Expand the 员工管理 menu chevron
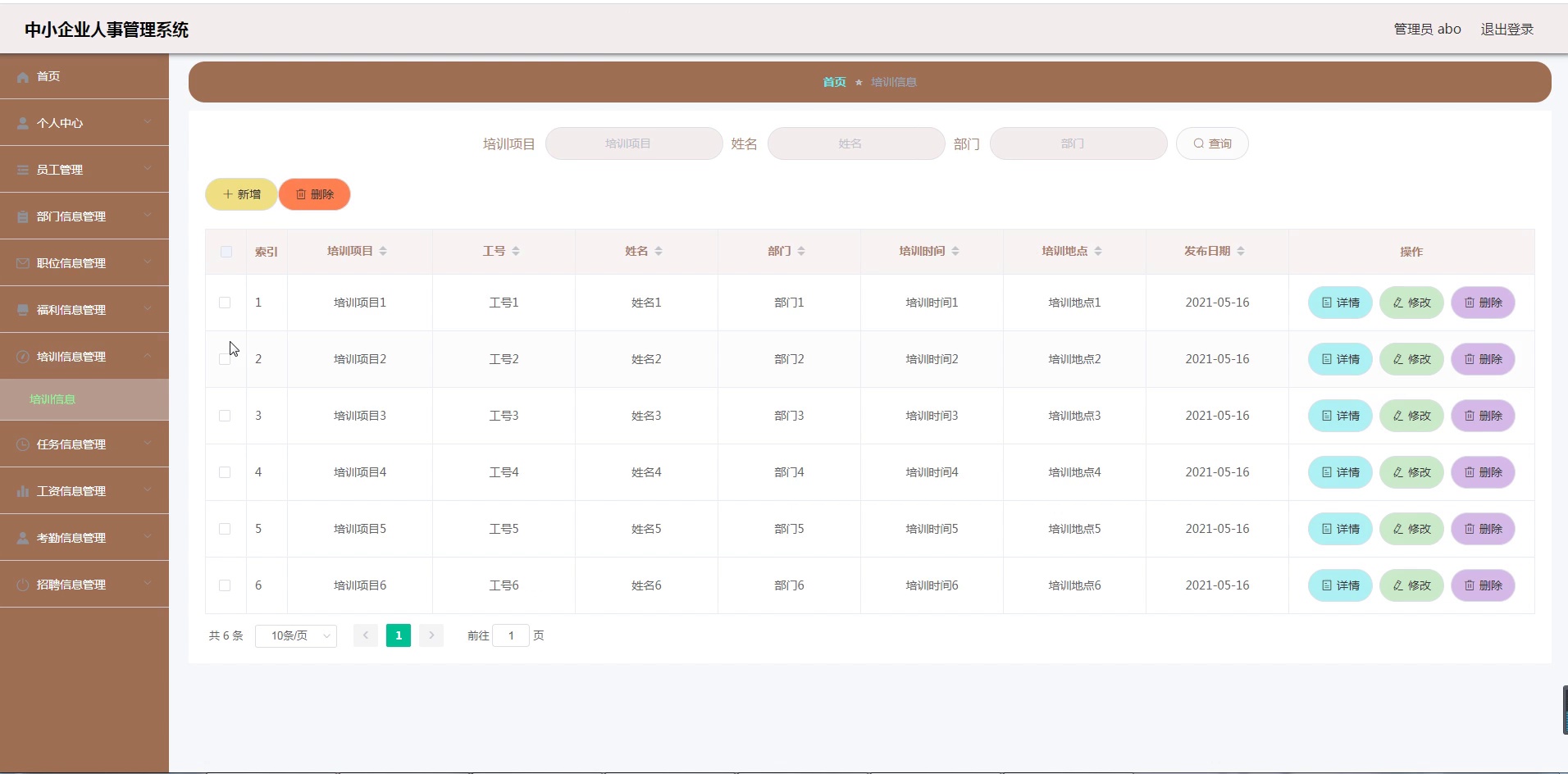The image size is (1568, 774). point(148,169)
